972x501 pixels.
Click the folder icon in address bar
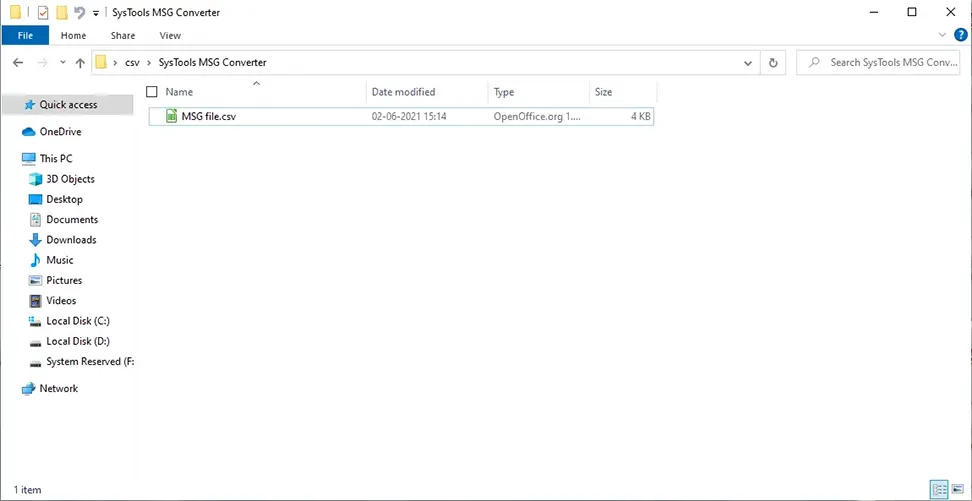pyautogui.click(x=101, y=63)
